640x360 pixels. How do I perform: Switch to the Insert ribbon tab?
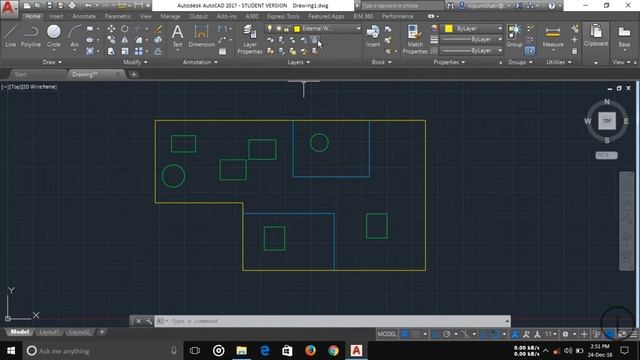(56, 16)
